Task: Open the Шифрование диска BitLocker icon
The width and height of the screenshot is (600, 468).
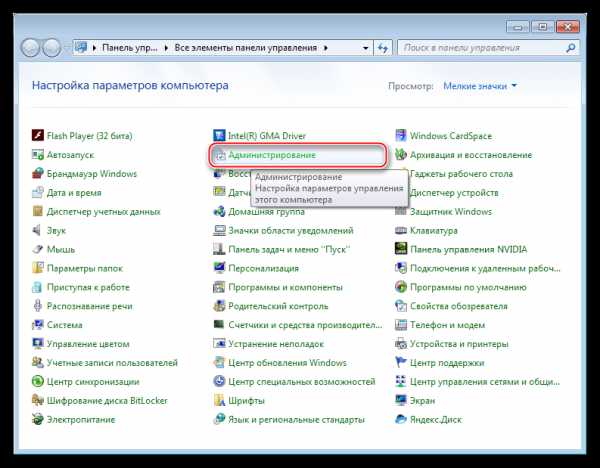Action: (38, 400)
